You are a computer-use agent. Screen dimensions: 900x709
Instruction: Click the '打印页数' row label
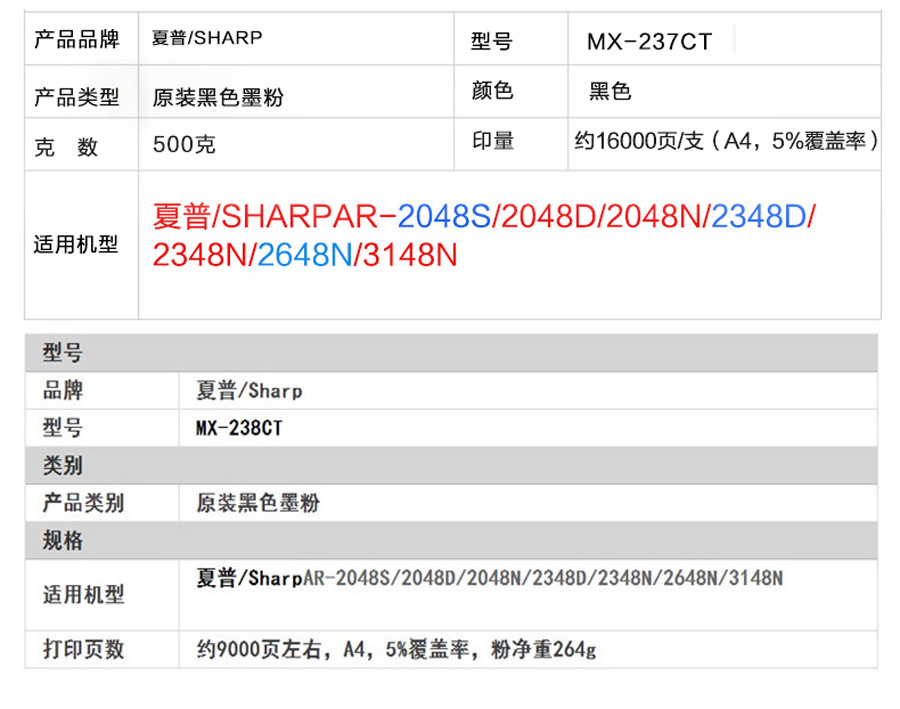click(83, 649)
